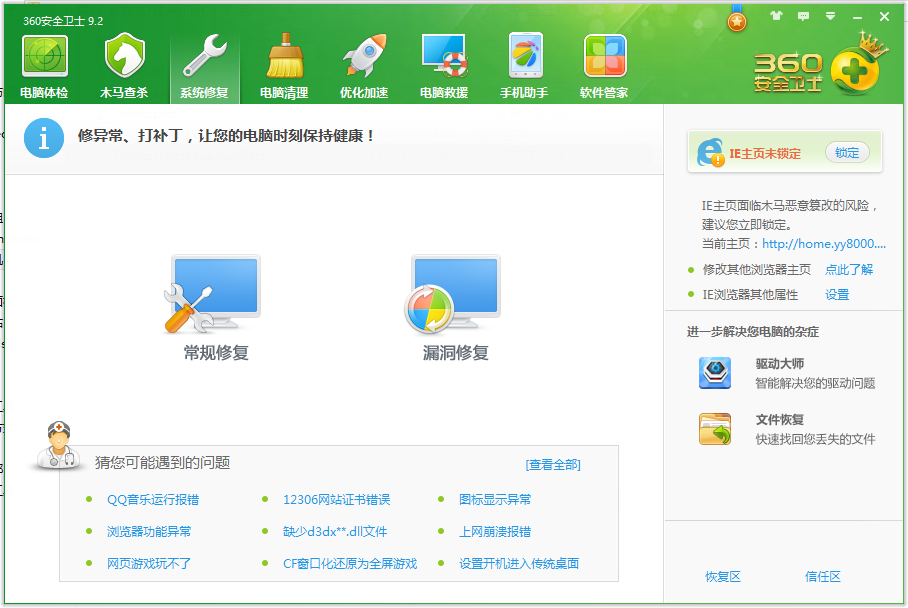
Task: Launch 优化加速 rocket icon
Action: click(x=364, y=56)
